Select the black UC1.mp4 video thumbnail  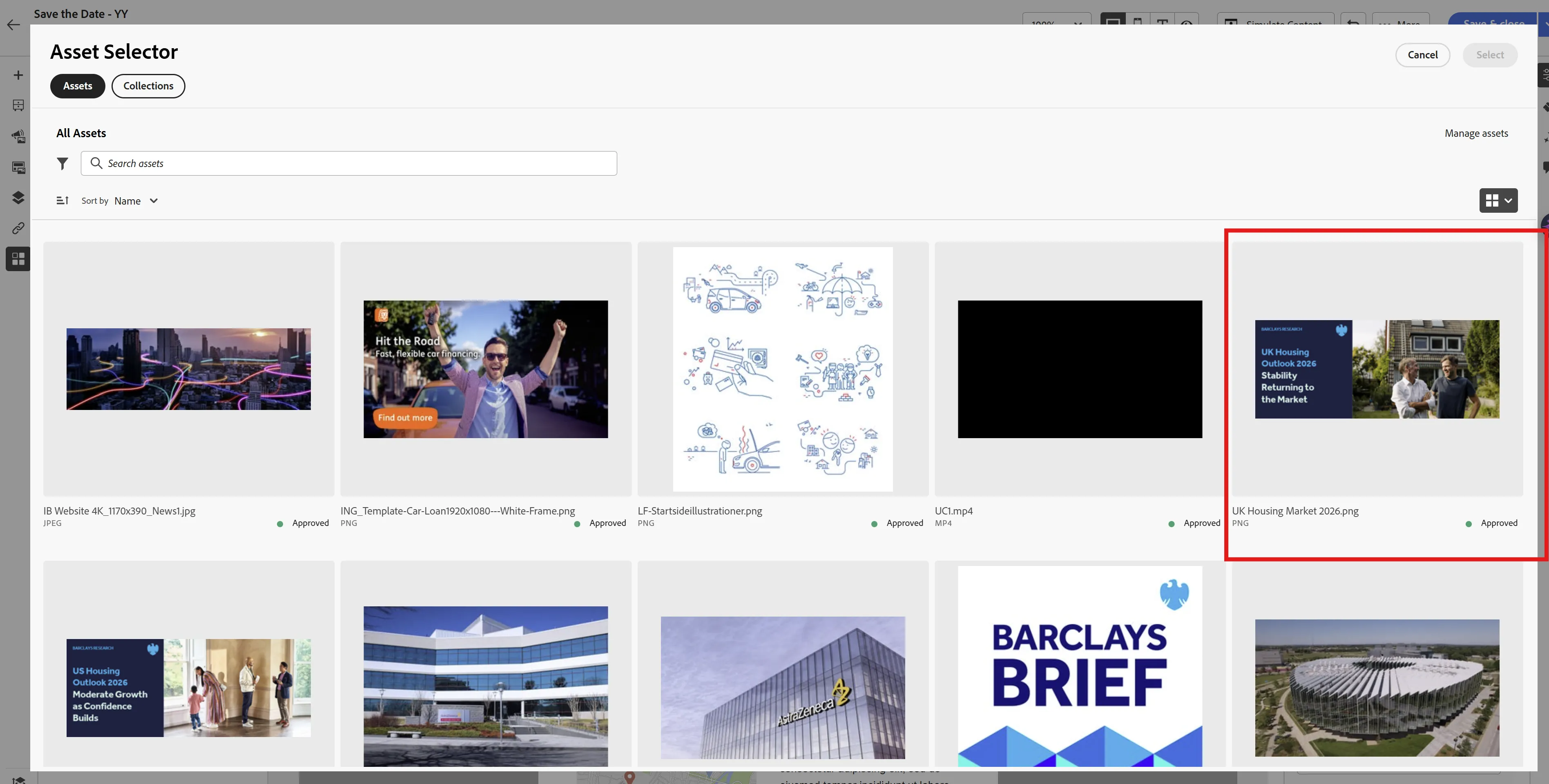click(1080, 369)
